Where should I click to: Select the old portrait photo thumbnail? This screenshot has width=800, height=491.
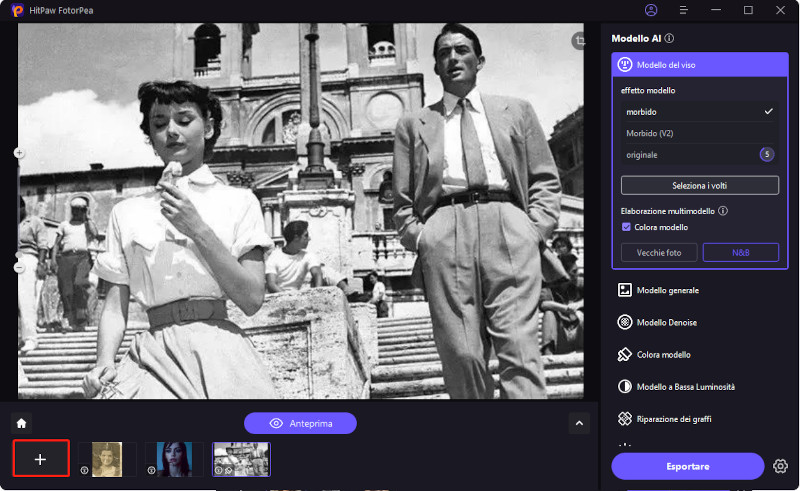click(107, 459)
